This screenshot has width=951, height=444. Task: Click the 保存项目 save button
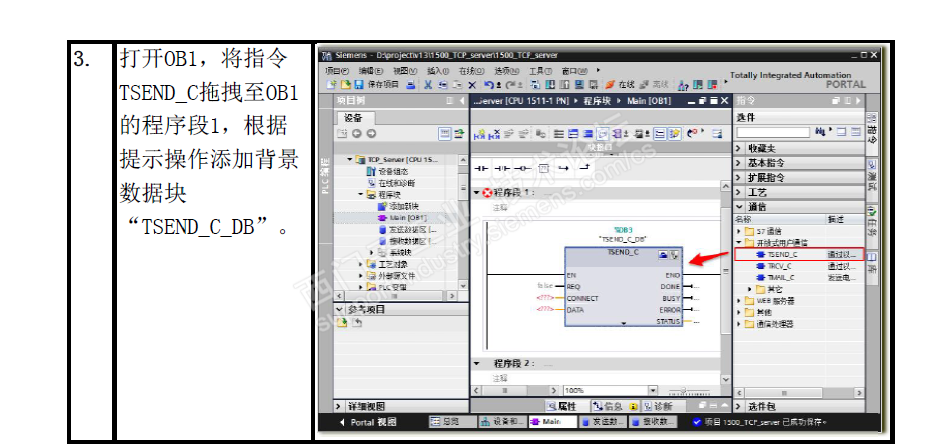coord(377,84)
